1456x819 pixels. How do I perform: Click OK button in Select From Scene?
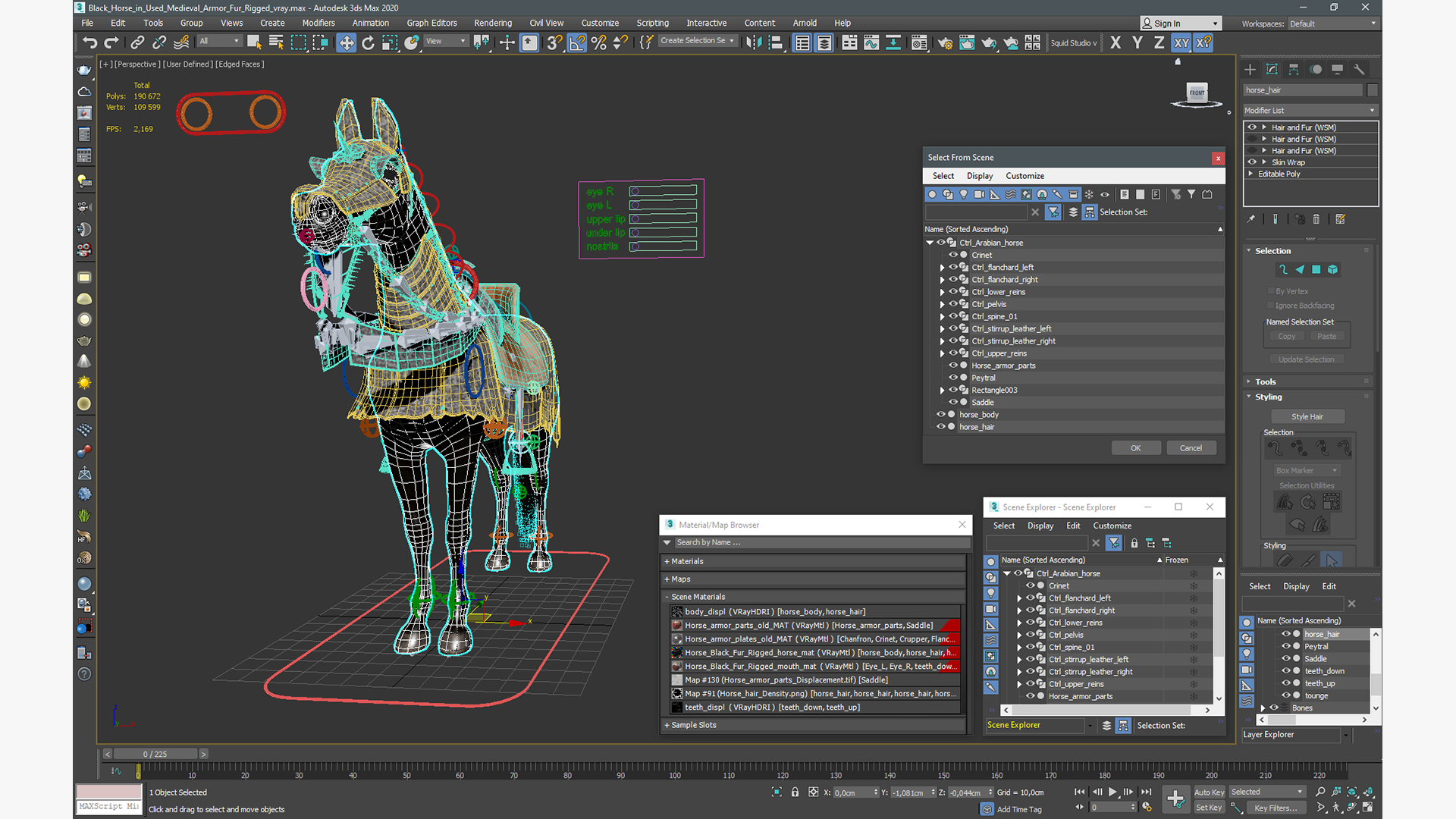(1136, 447)
